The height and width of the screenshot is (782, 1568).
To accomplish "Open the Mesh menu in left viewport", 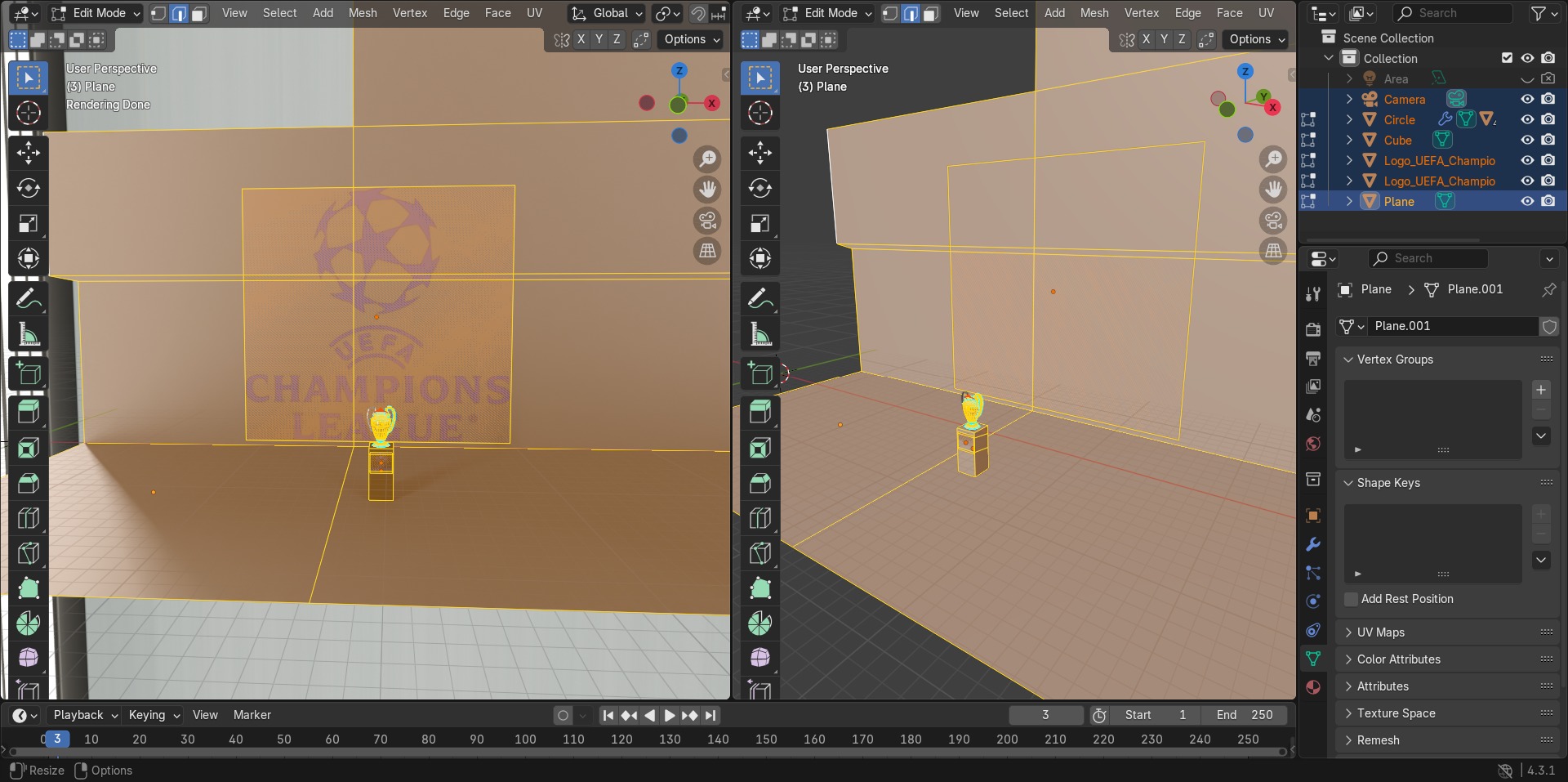I will point(363,13).
